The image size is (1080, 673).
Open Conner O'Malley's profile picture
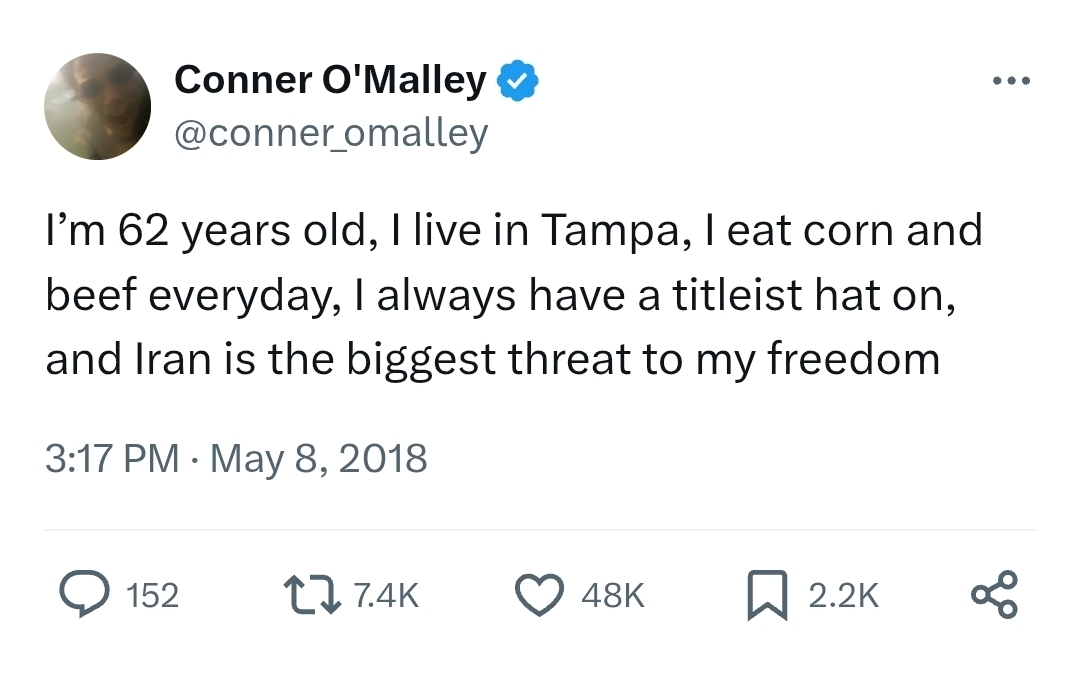point(98,106)
